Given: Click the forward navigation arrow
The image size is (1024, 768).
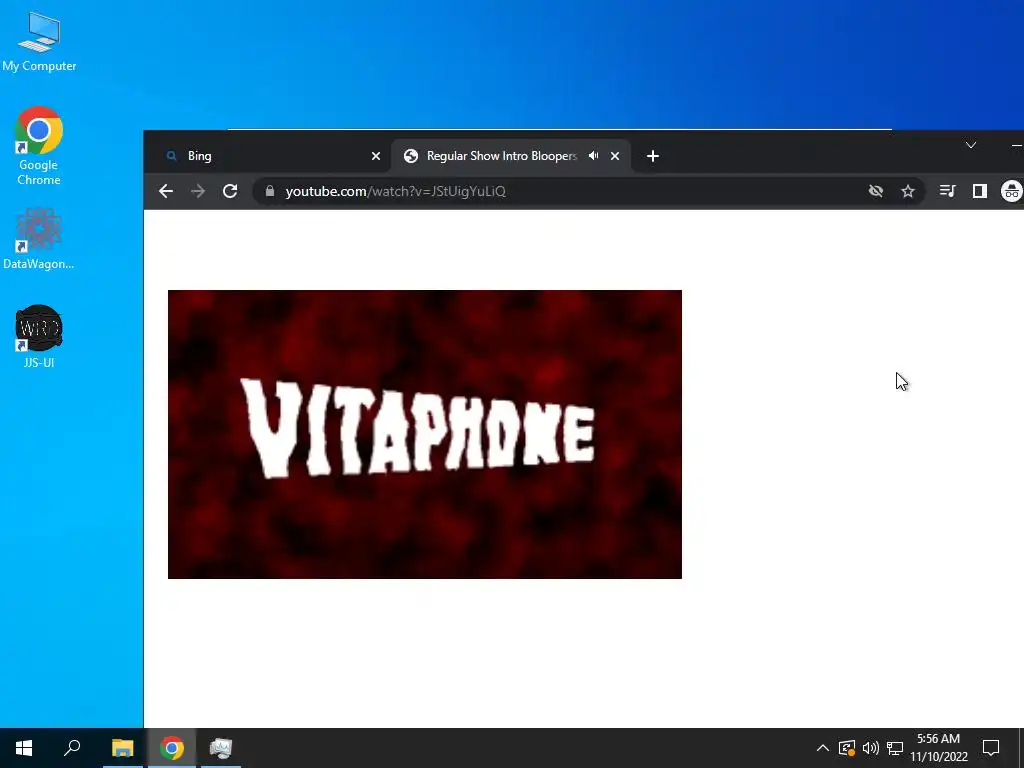Looking at the screenshot, I should 198,191.
